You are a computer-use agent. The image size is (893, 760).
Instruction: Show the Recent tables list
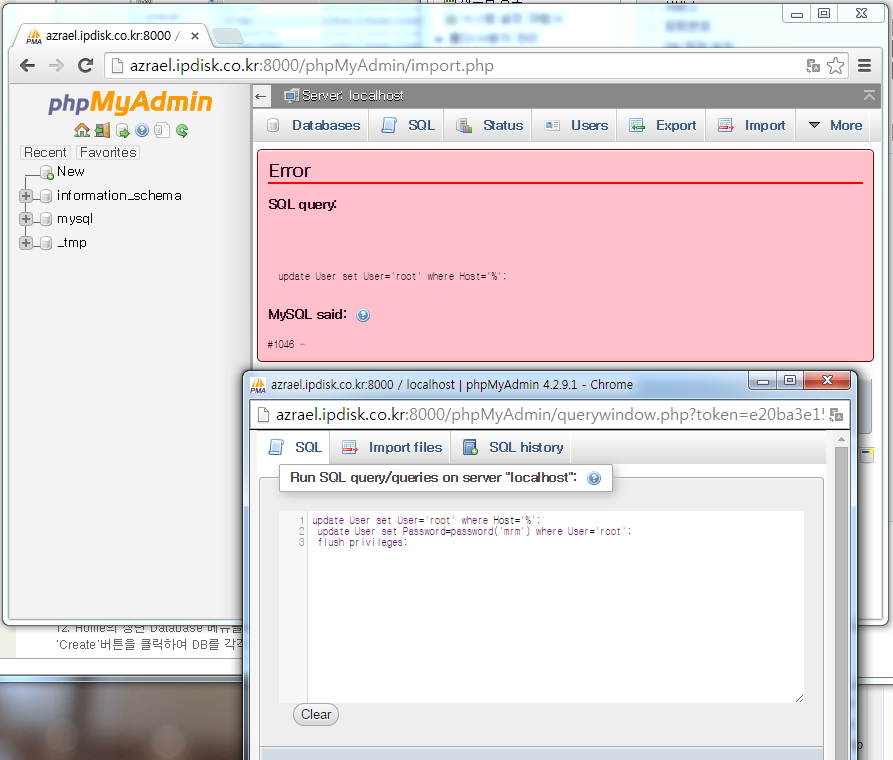(x=46, y=153)
